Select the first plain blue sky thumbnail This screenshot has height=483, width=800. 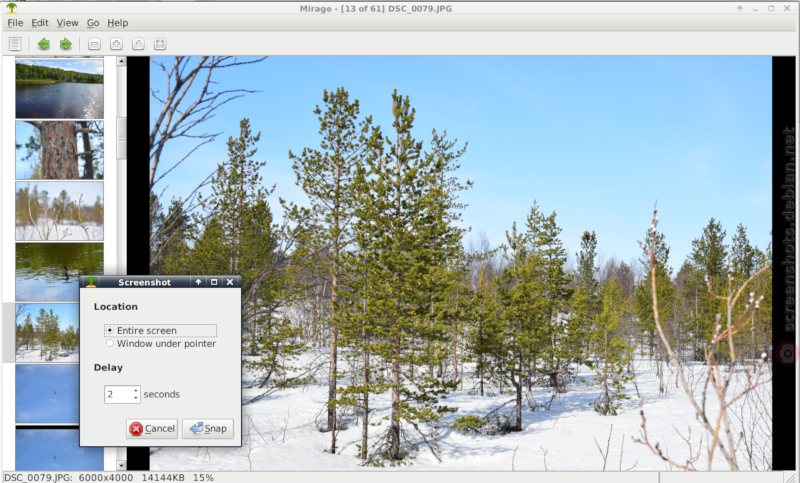click(x=47, y=394)
